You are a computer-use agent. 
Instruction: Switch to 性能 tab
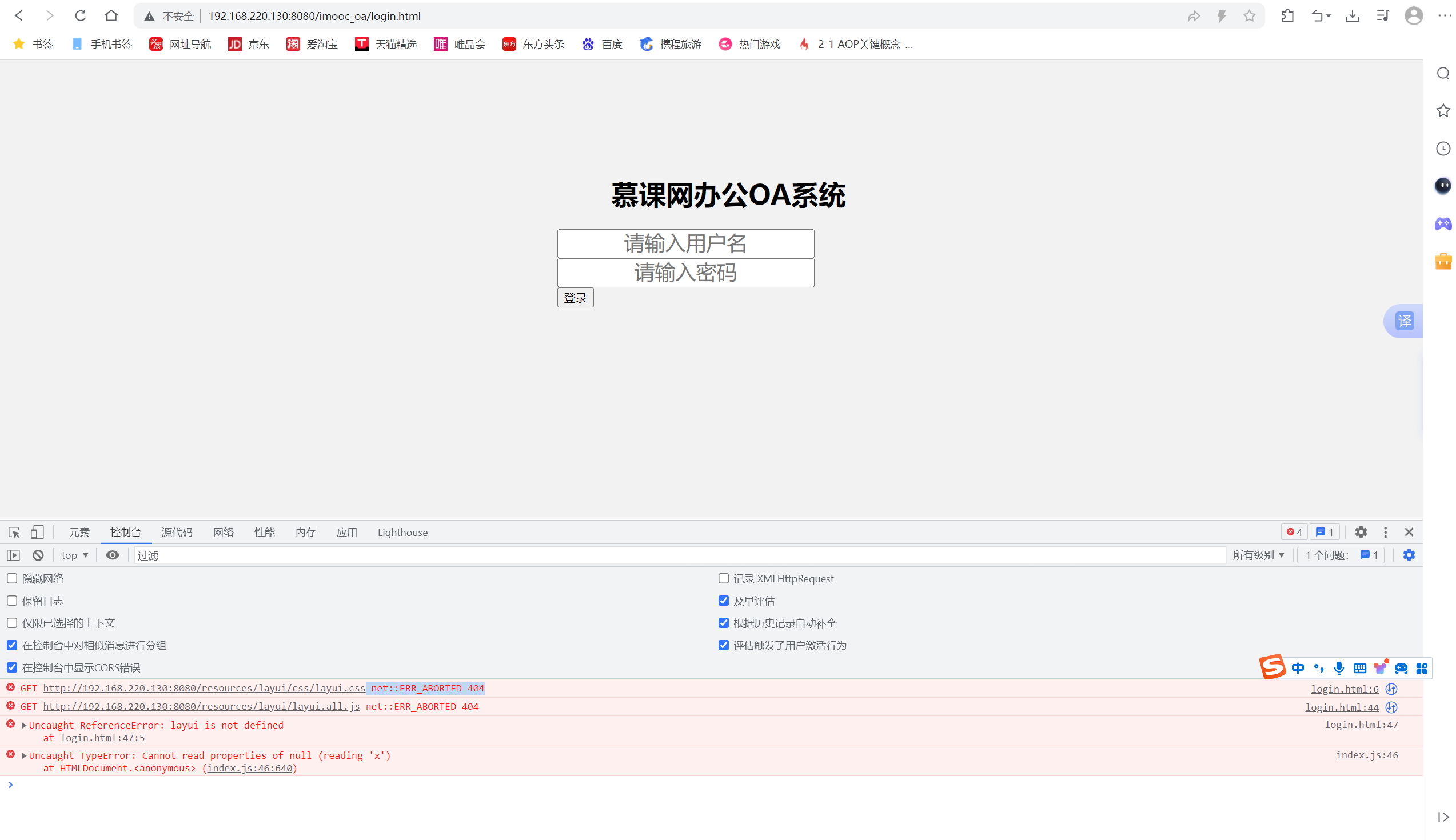click(264, 532)
